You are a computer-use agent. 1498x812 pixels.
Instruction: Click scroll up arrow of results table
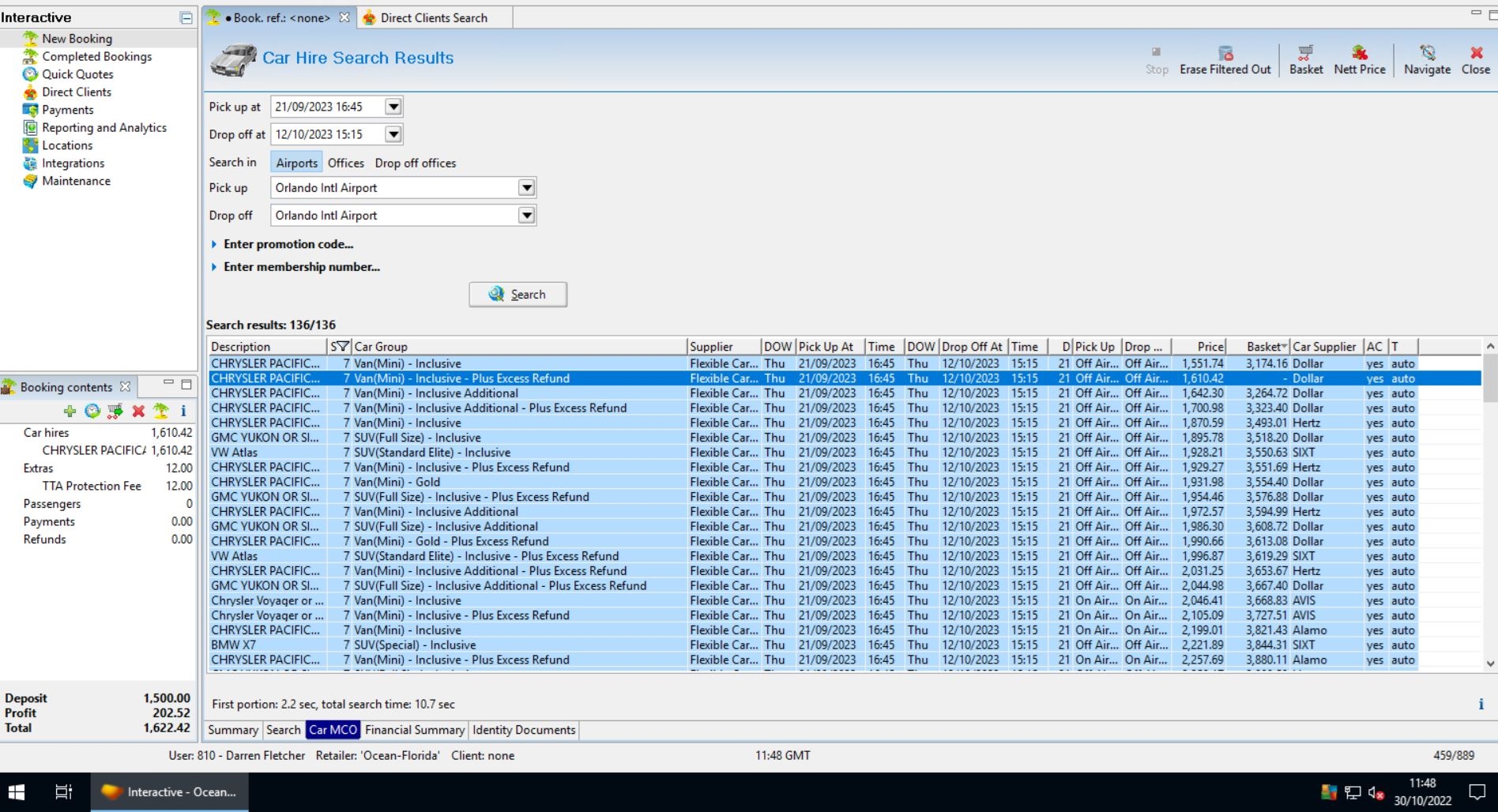coord(1490,346)
